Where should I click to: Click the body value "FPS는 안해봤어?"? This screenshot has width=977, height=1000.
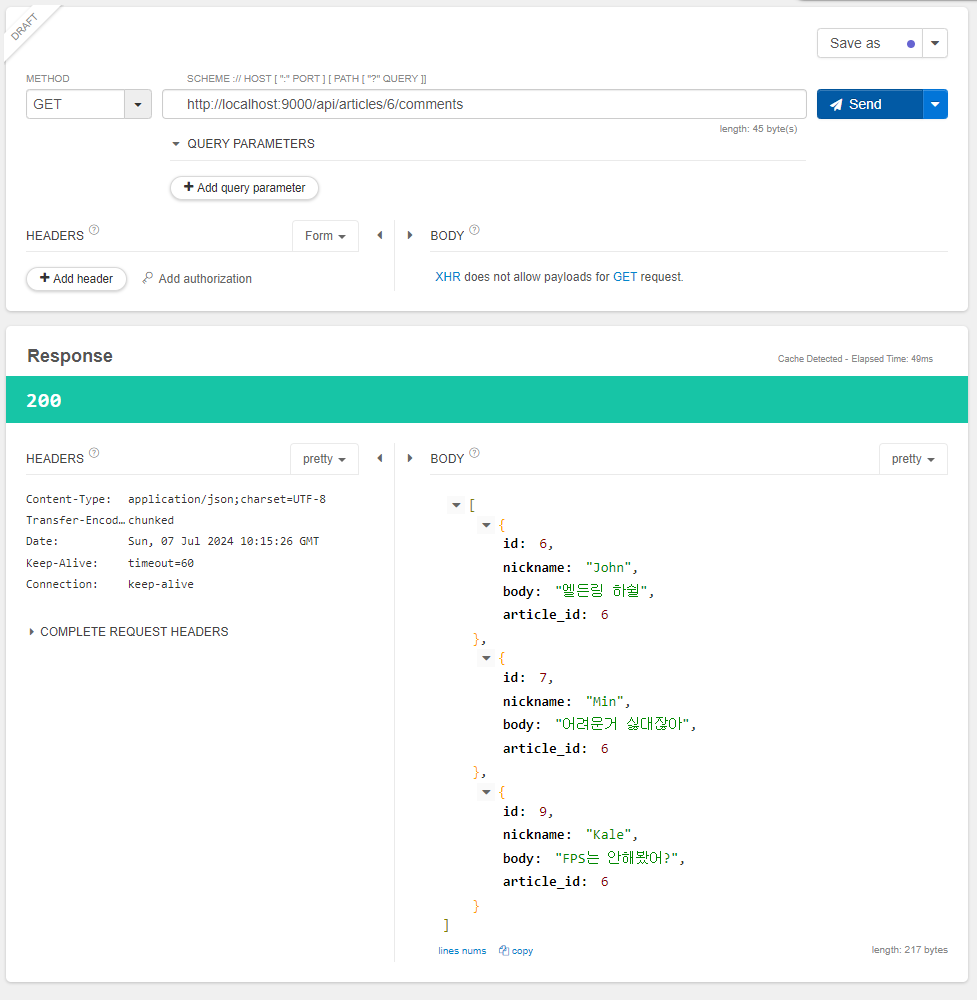click(x=616, y=858)
